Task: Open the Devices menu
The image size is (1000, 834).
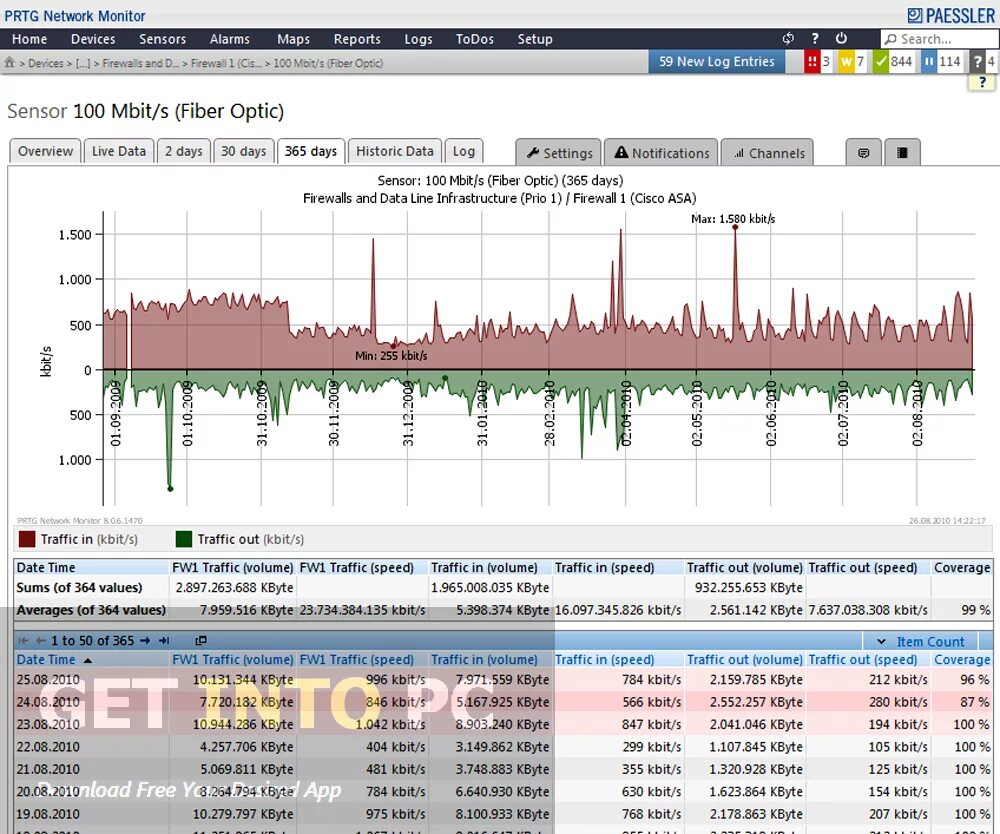Action: (93, 39)
